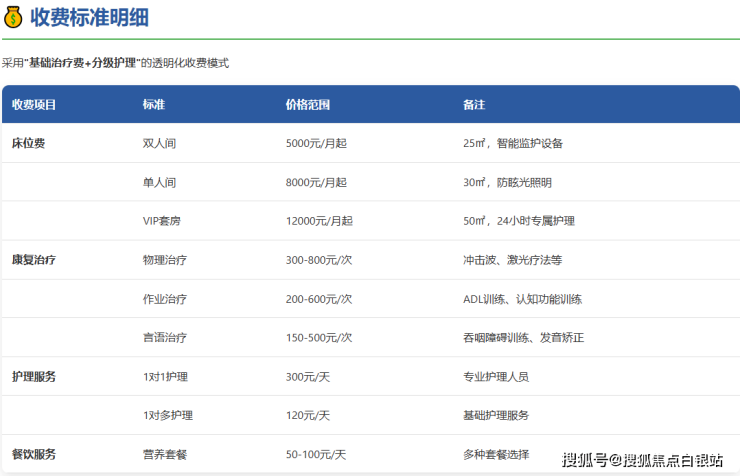Click the bold 基础治疗费+分级护理 text
The height and width of the screenshot is (476, 740).
click(82, 63)
